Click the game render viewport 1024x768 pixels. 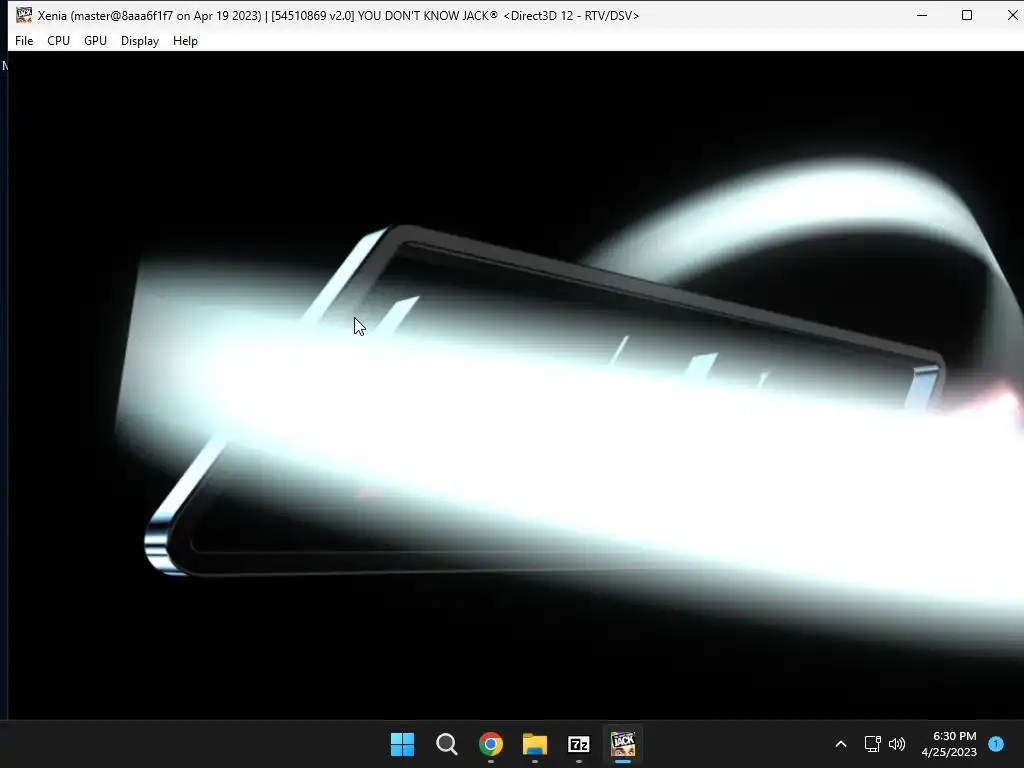[516, 385]
